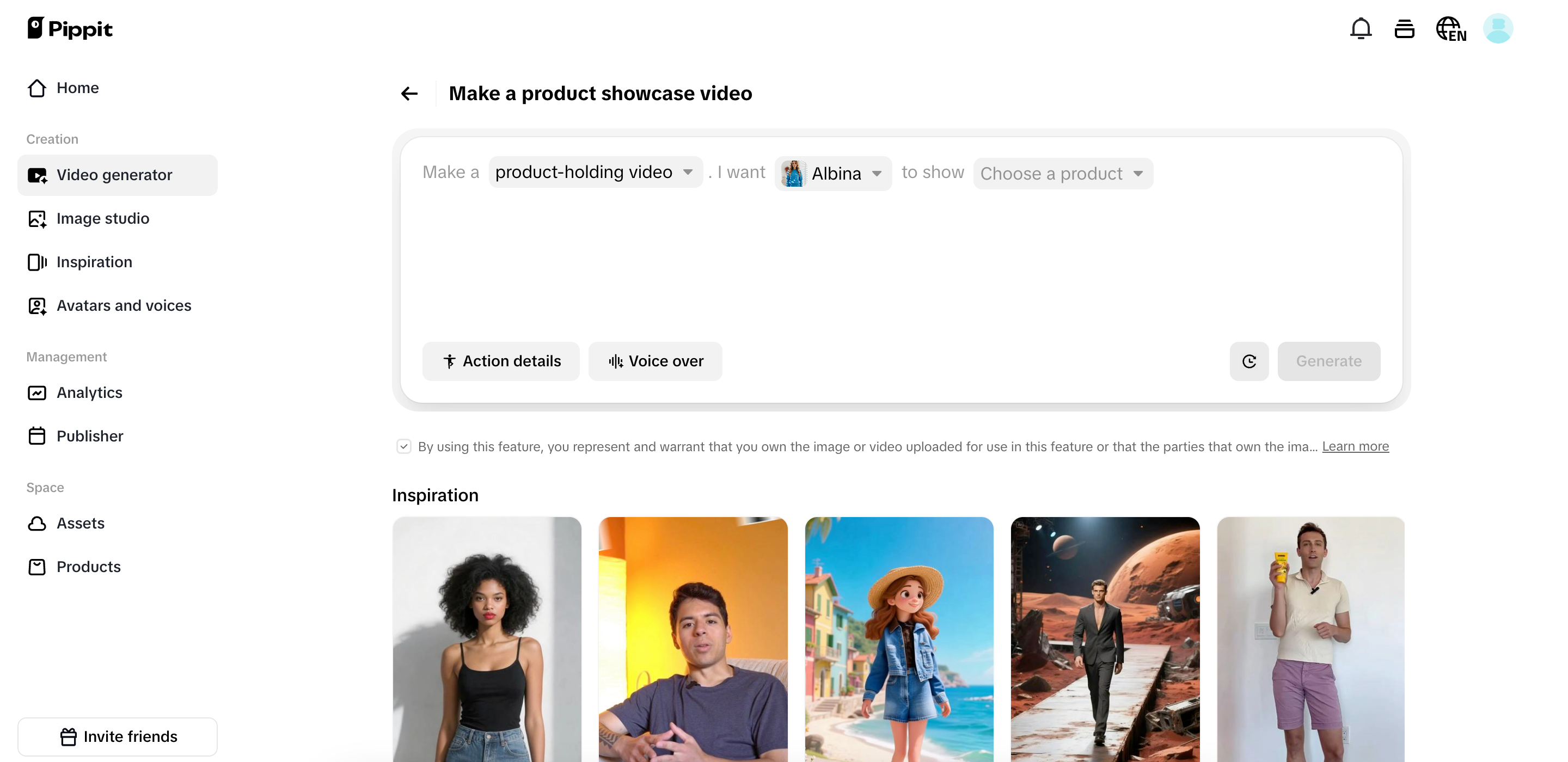Open the Video generator tool
This screenshot has width=1568, height=762.
point(114,175)
